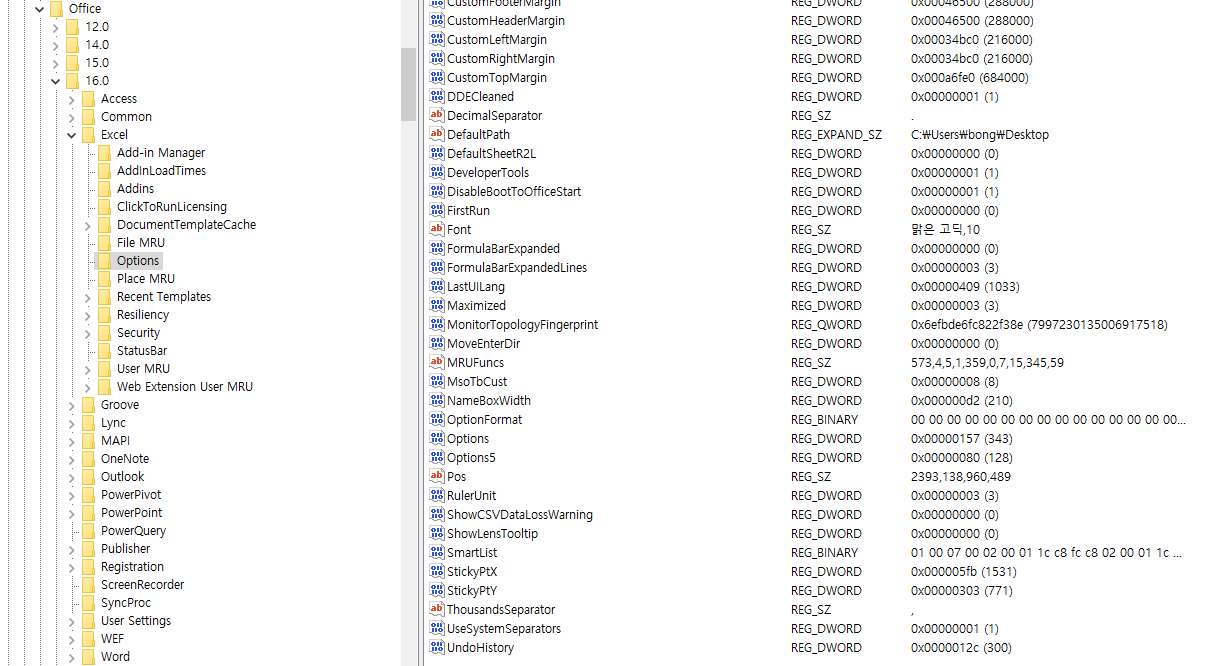Click the tree pane vertical scrollbar thumb
This screenshot has height=666, width=1231.
click(408, 84)
